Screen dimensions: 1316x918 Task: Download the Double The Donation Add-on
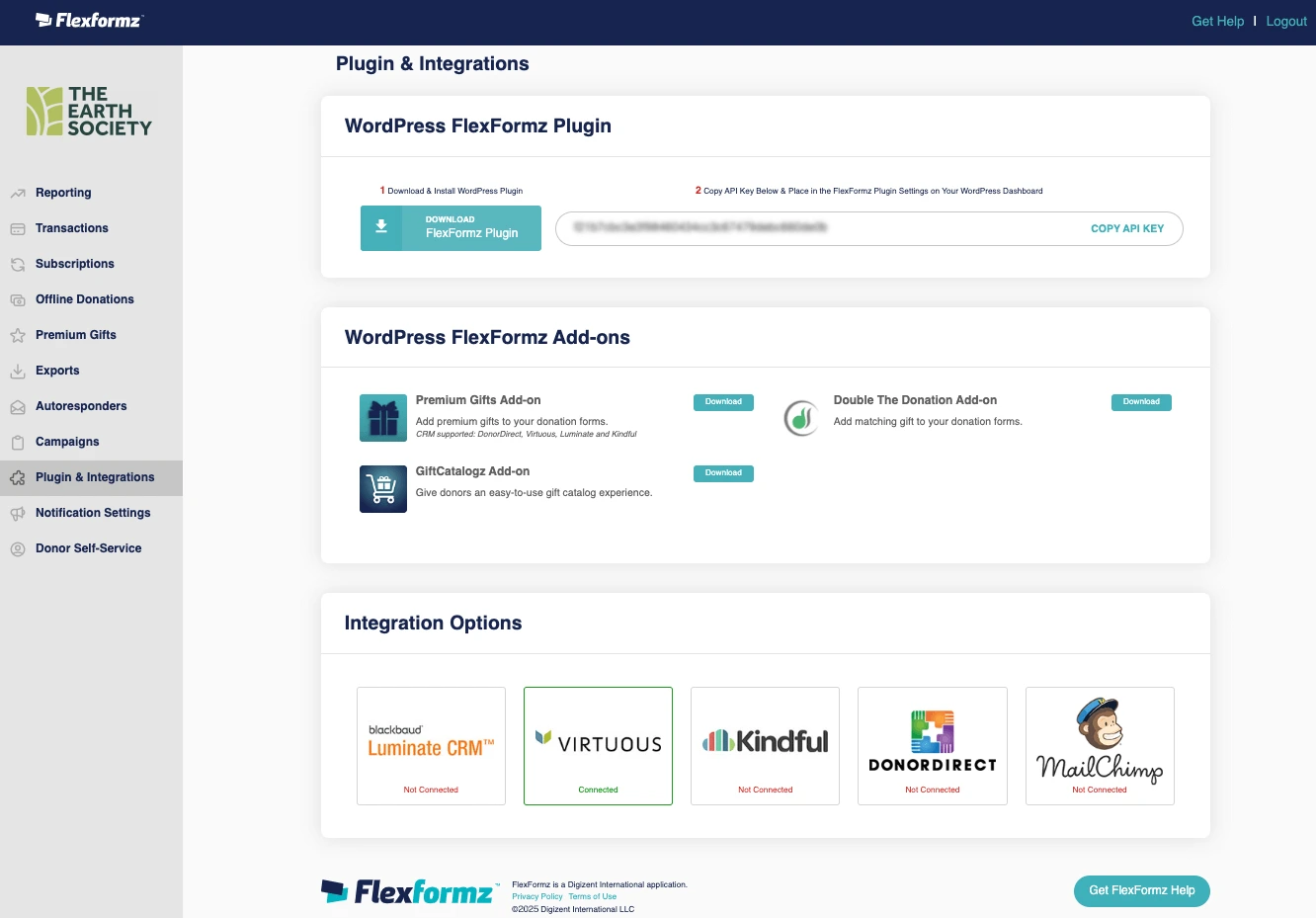[x=1141, y=402]
